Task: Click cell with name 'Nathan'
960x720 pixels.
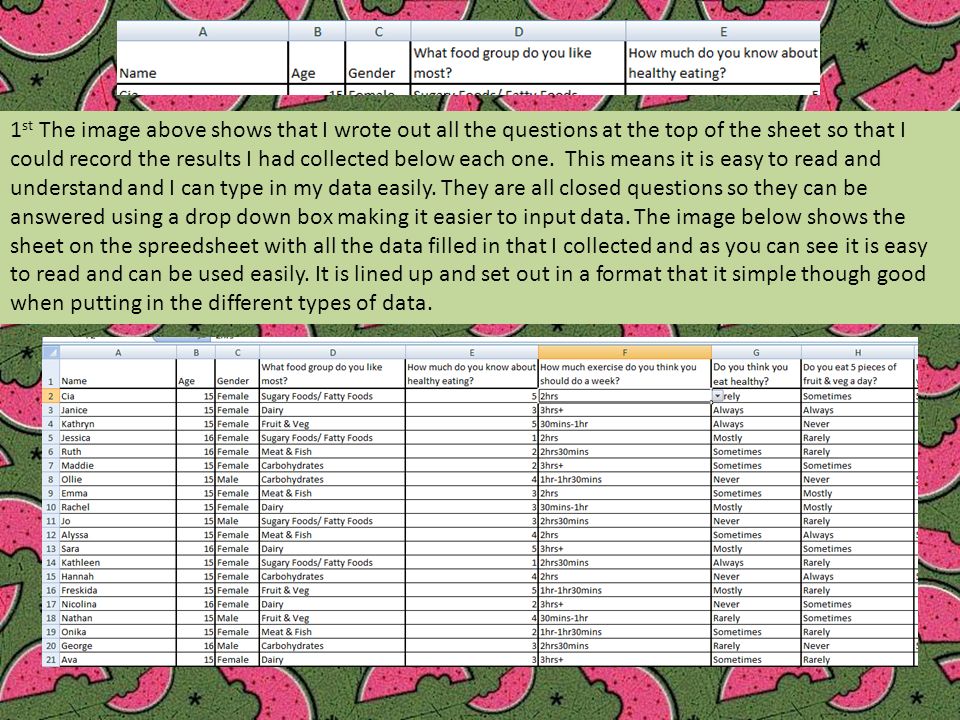Action: (118, 618)
